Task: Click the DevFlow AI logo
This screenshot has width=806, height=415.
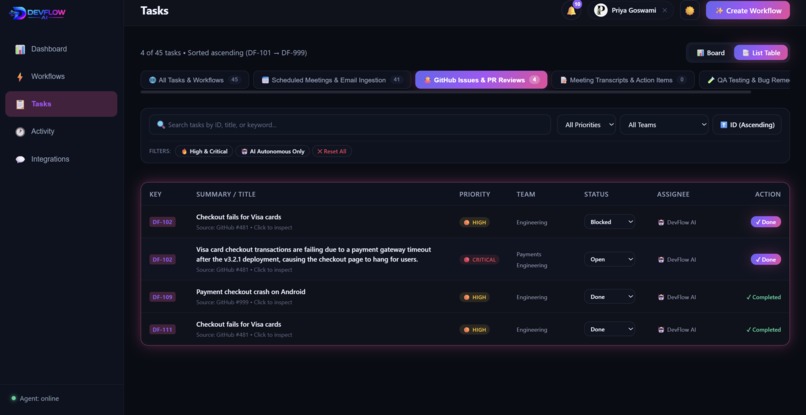Action: pos(38,13)
